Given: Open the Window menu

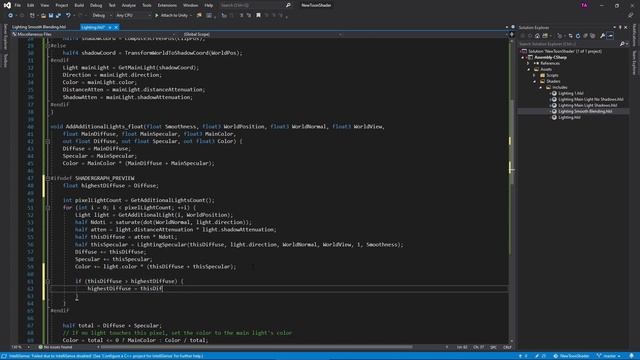Looking at the screenshot, I should click(x=190, y=5).
